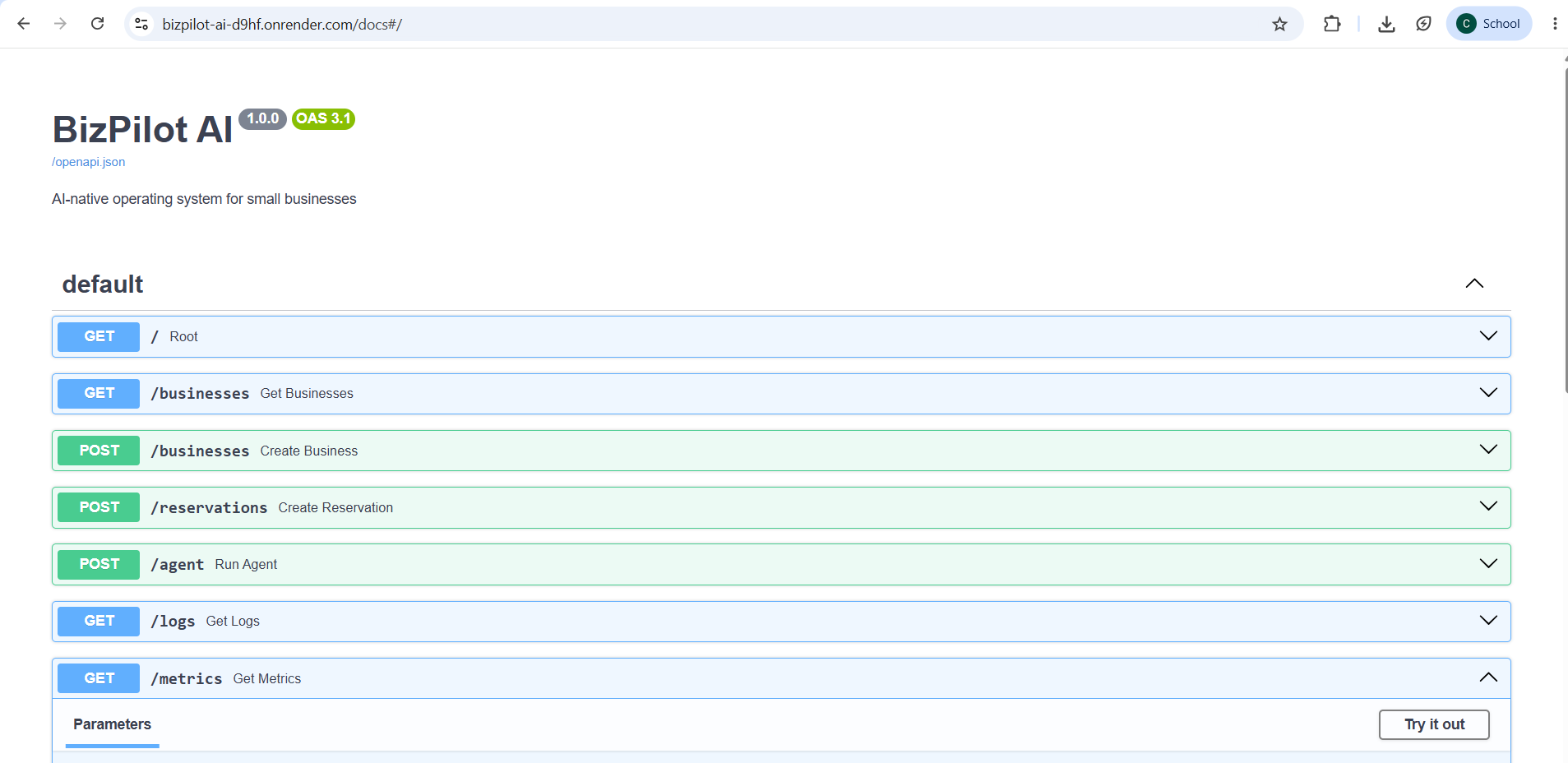Collapse the GET /metrics endpoint arrow
1568x763 pixels.
pos(1488,677)
